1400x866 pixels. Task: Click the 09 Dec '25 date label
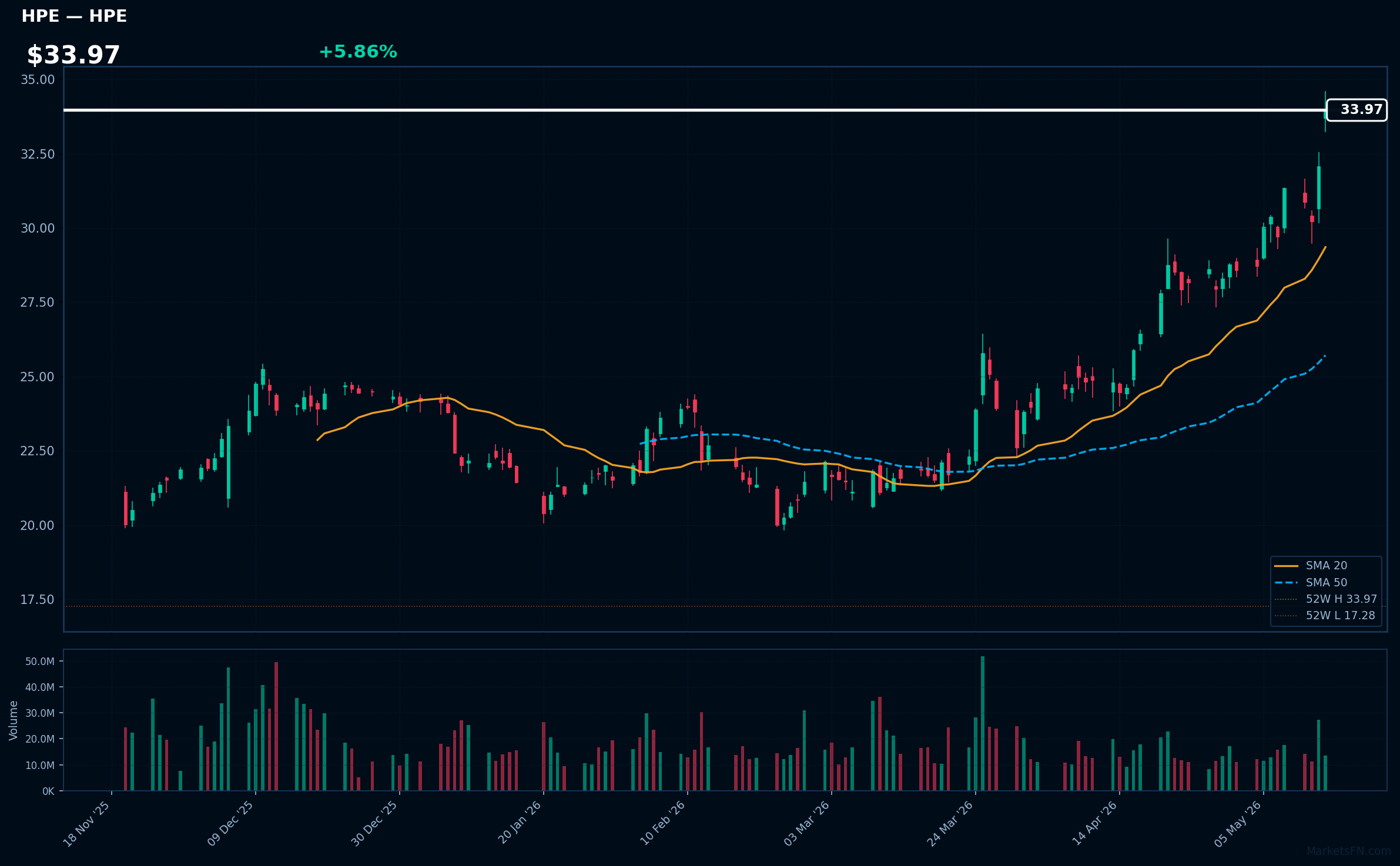point(230,824)
